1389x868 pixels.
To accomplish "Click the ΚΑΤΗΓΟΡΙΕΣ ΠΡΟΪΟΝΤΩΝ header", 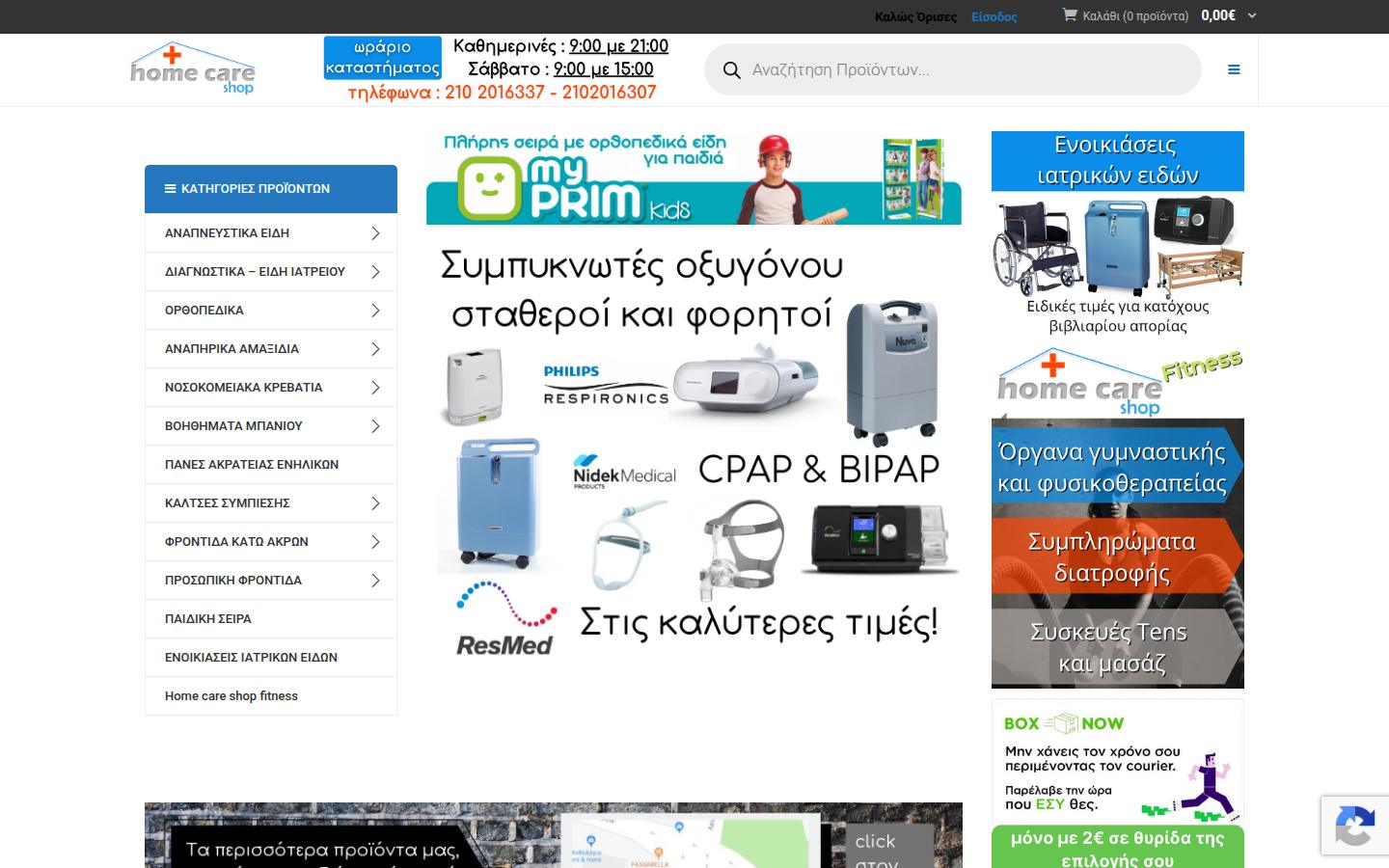I will pyautogui.click(x=271, y=189).
